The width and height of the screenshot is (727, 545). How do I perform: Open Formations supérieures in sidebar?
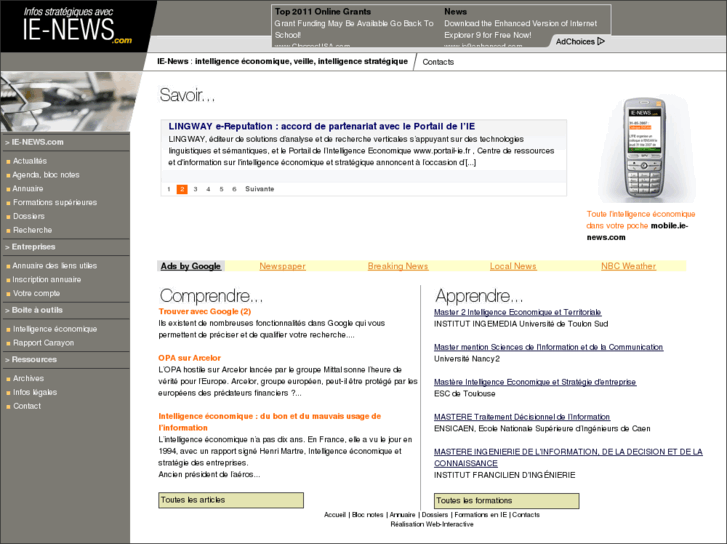[55, 202]
